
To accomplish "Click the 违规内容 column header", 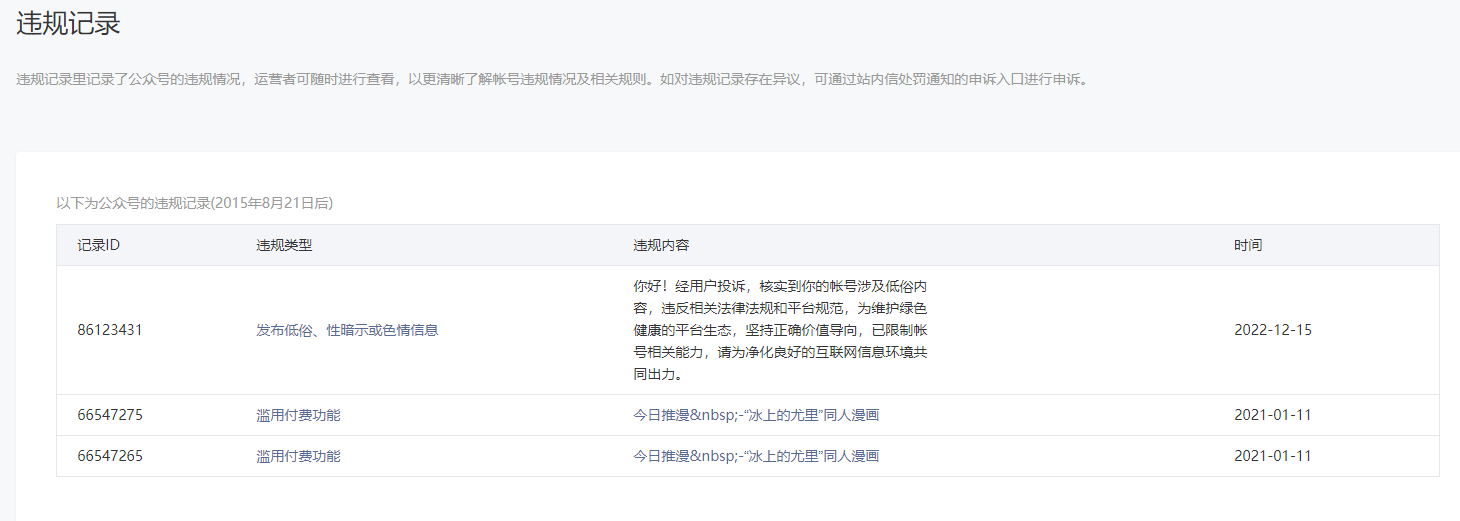I will pyautogui.click(x=661, y=245).
